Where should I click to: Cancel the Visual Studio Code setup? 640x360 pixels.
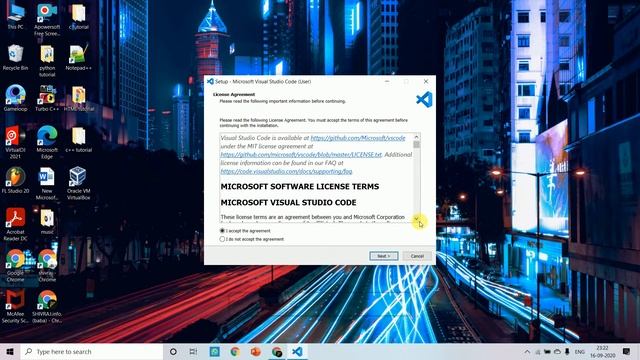pyautogui.click(x=417, y=256)
